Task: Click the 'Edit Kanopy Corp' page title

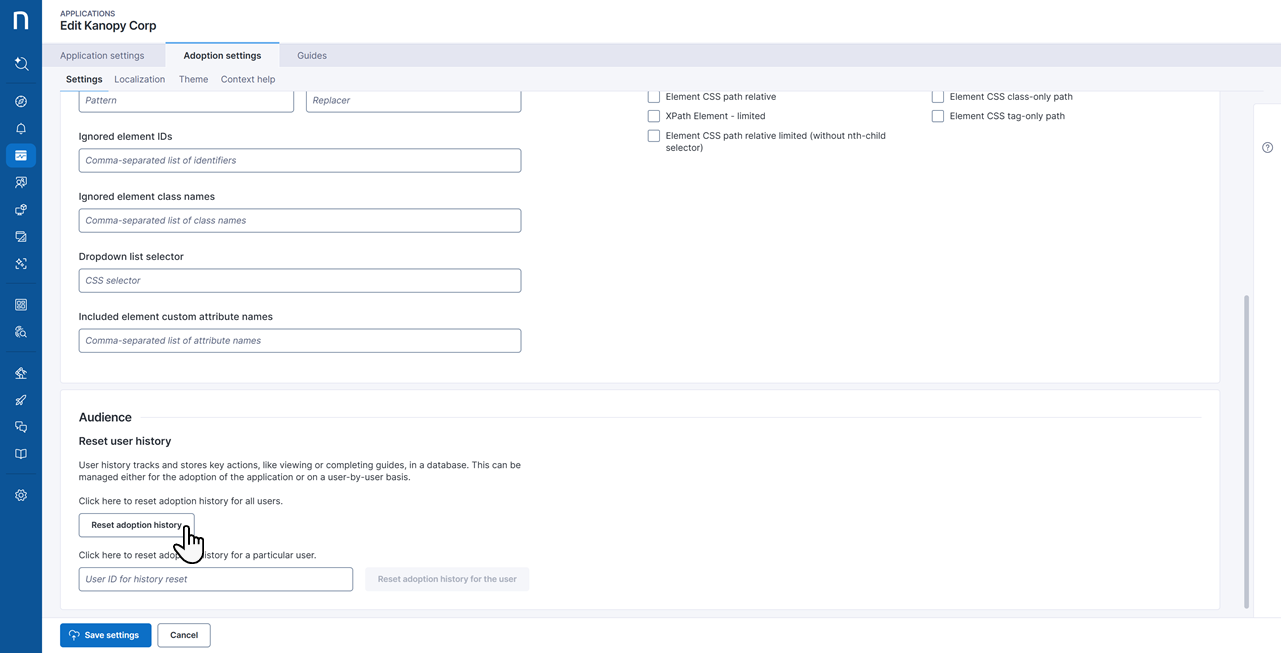Action: tap(108, 26)
